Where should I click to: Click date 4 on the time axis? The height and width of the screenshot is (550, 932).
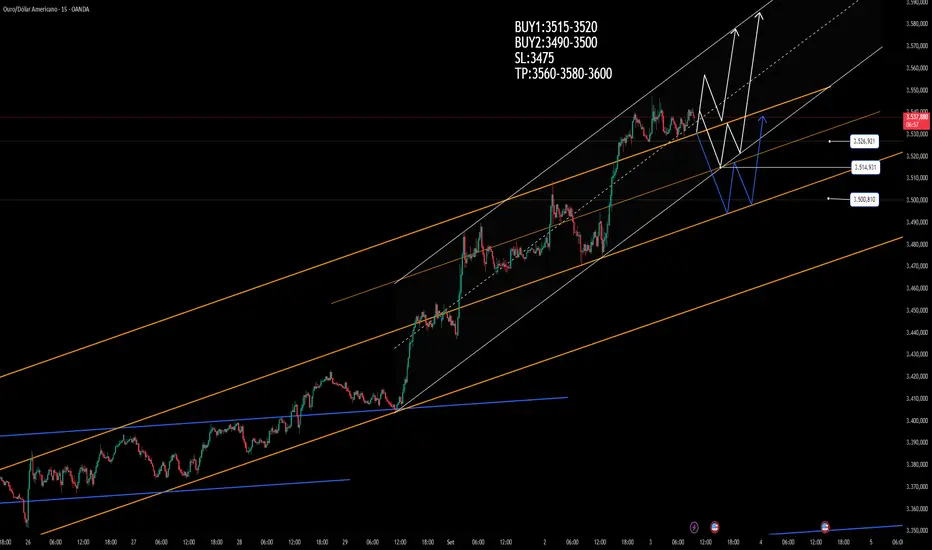point(761,542)
